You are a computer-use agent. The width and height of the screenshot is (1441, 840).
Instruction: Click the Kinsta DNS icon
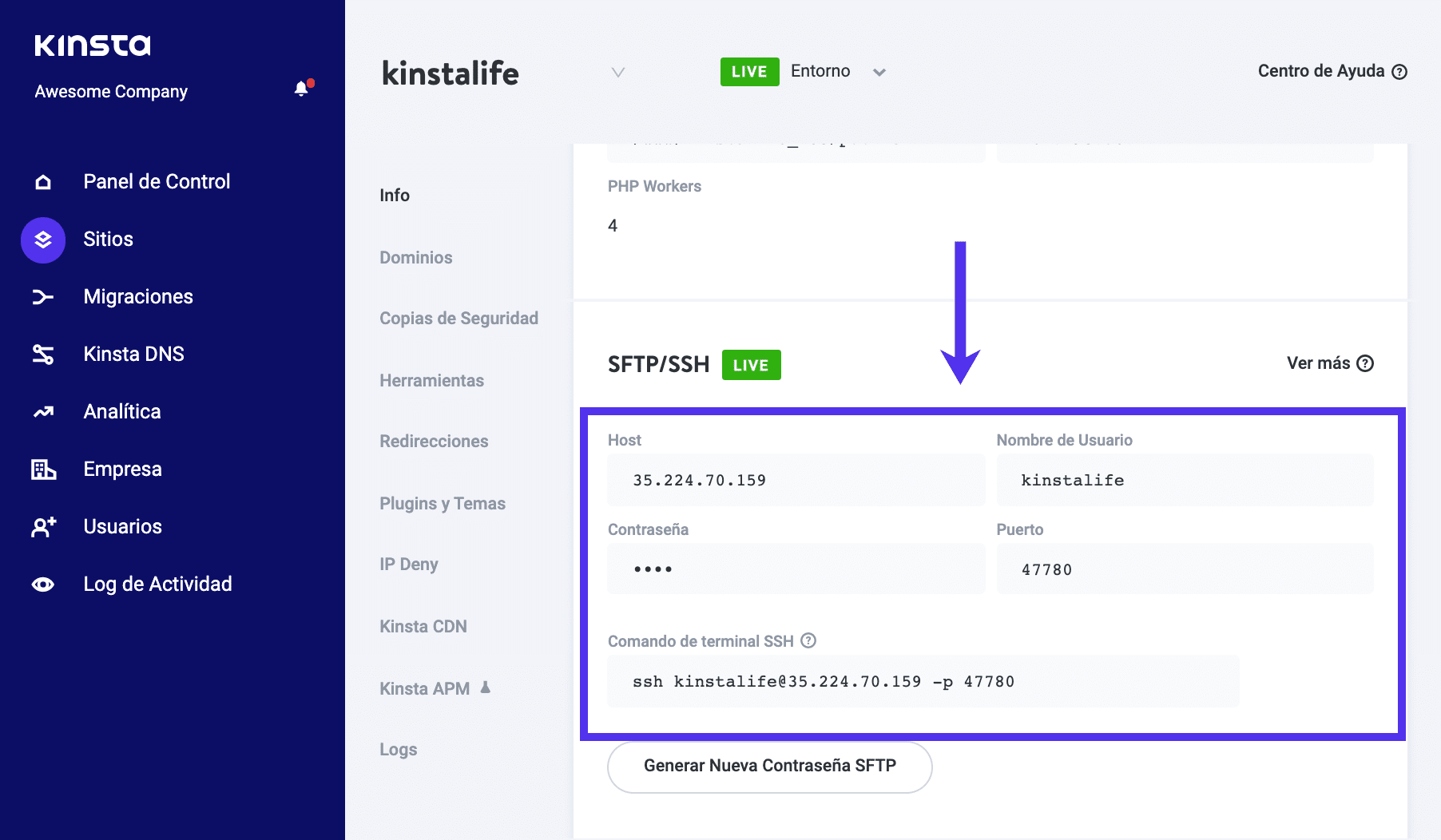click(x=43, y=355)
